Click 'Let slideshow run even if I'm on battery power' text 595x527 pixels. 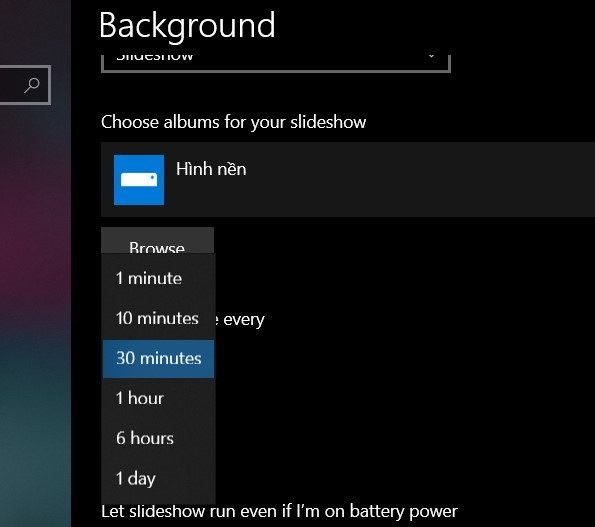point(279,511)
